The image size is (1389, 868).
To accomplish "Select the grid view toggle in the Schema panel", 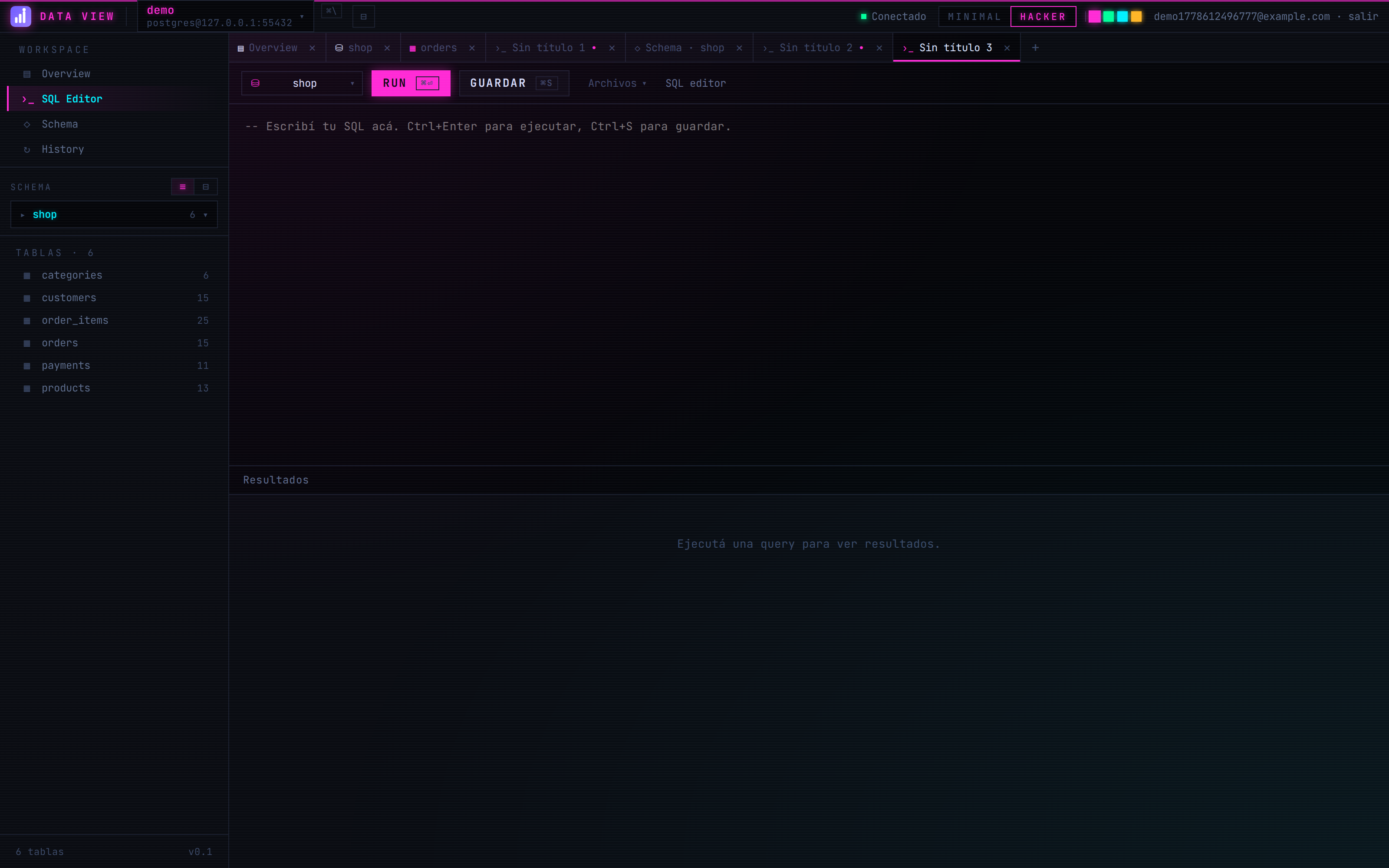I will tap(205, 187).
